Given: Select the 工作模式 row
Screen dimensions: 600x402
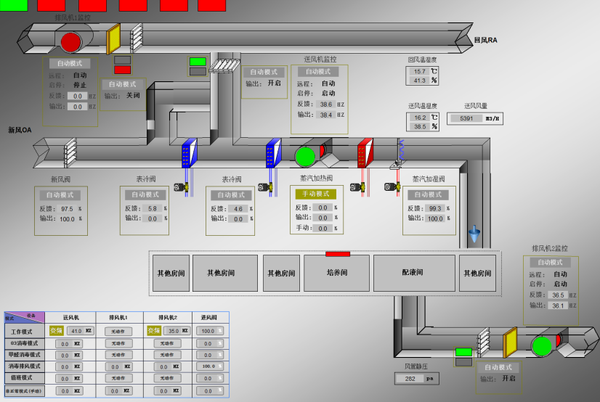Looking at the screenshot, I should coord(117,331).
